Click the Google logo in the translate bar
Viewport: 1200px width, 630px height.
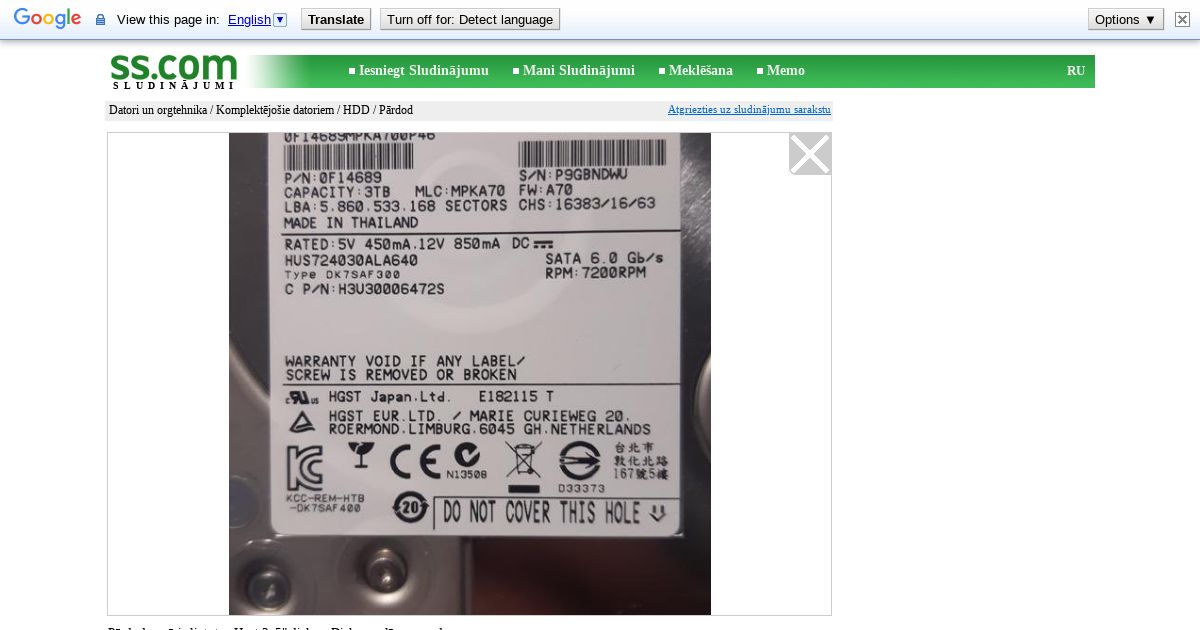pyautogui.click(x=47, y=19)
